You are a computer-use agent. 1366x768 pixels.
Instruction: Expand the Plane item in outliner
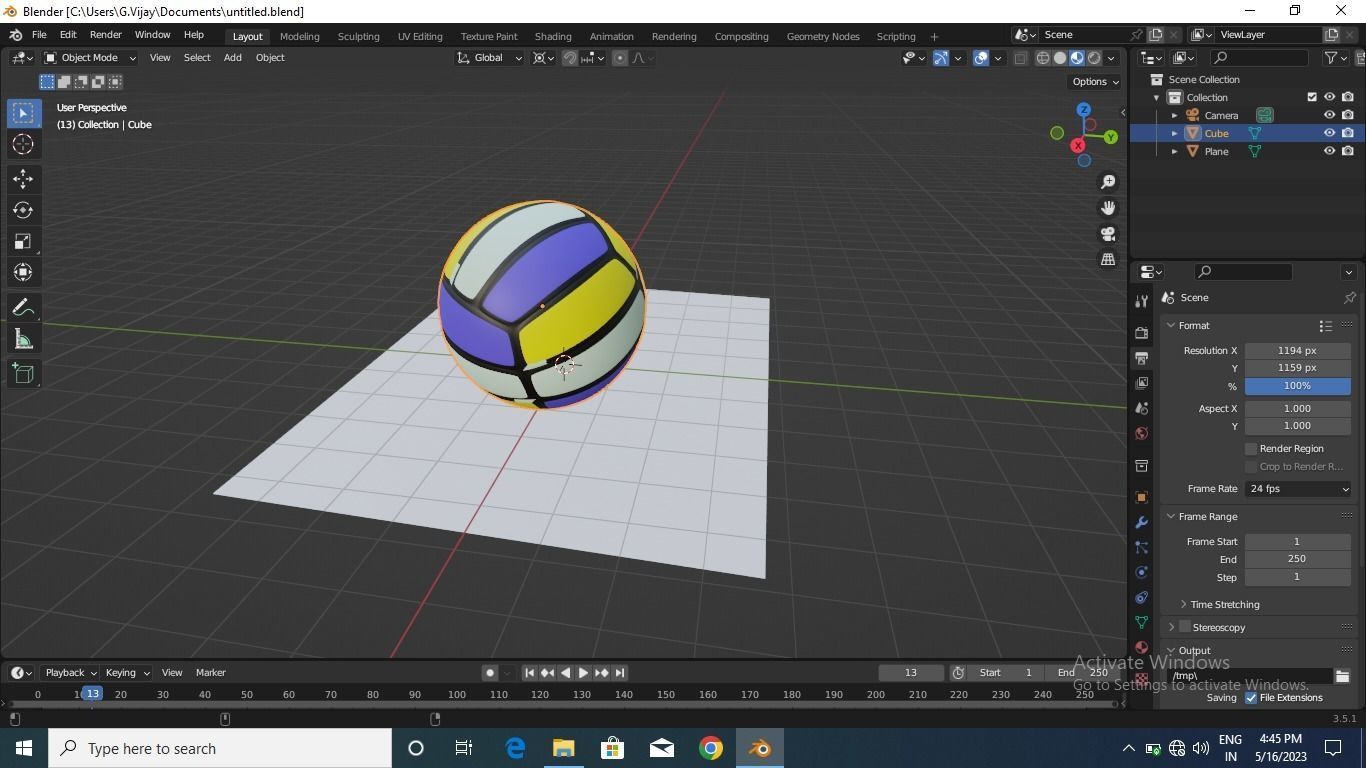1175,151
